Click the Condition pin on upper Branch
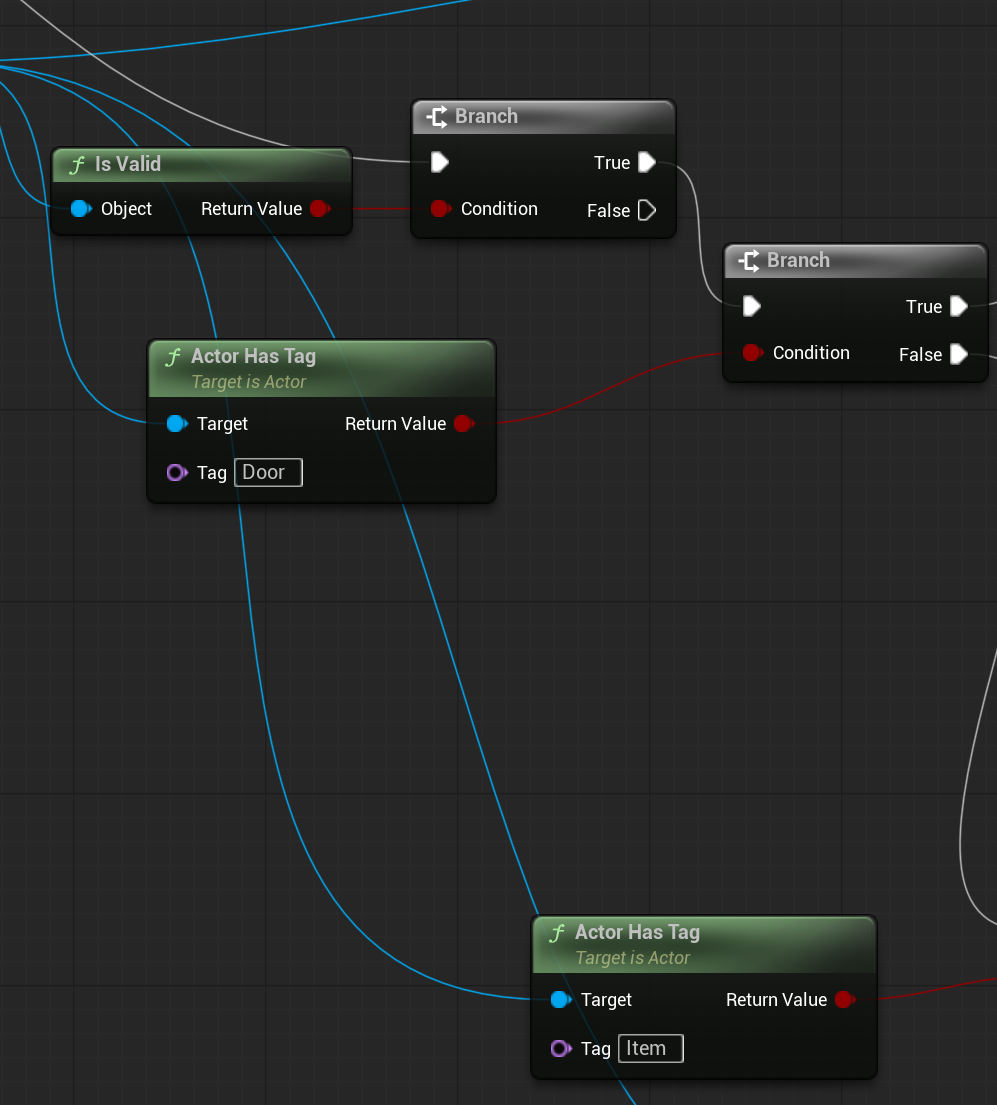 pos(440,209)
